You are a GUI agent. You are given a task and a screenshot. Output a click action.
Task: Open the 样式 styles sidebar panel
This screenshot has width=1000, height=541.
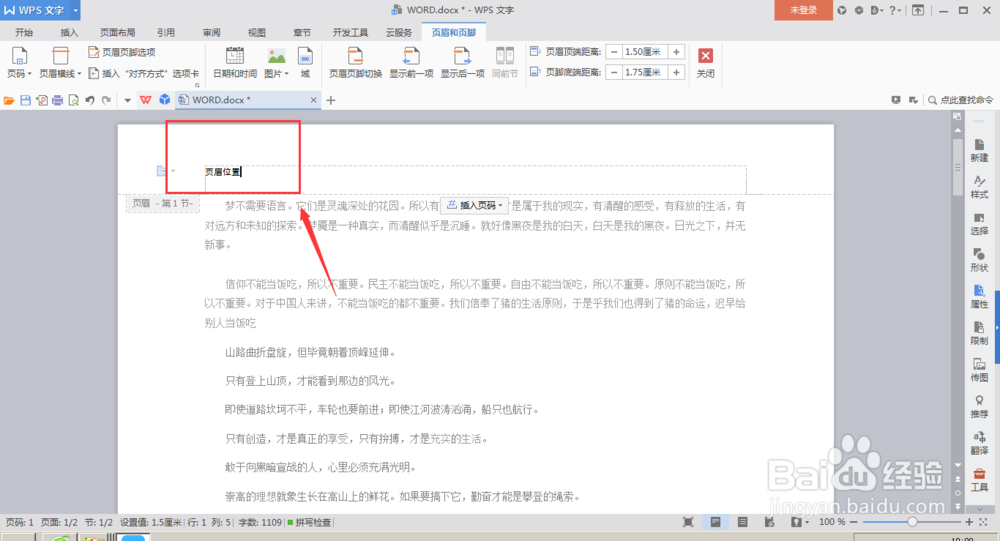tap(979, 188)
